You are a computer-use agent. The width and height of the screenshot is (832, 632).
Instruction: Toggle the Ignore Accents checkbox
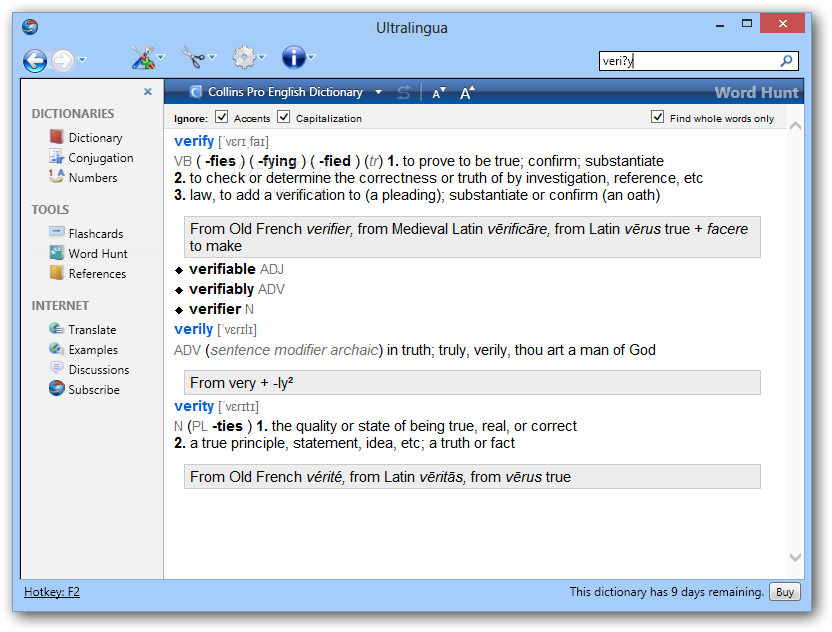[x=222, y=117]
